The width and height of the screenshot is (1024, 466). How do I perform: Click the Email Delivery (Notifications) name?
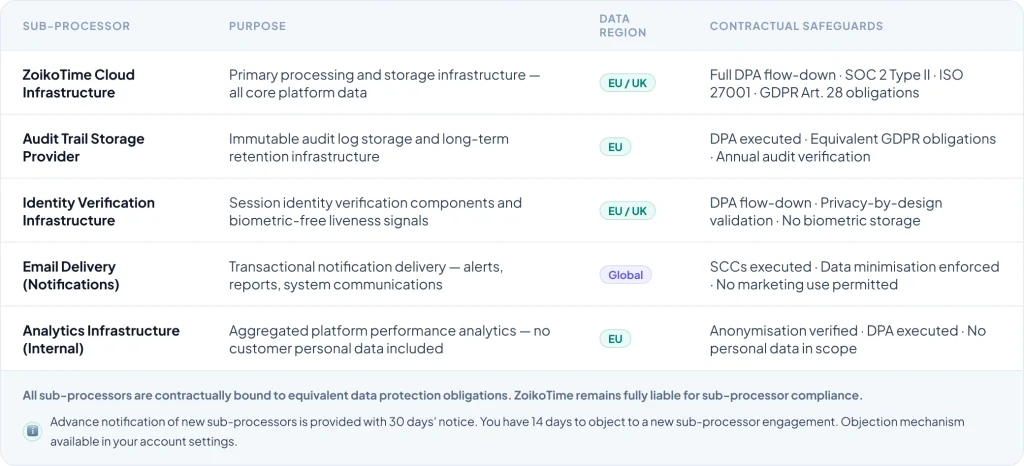pos(70,275)
